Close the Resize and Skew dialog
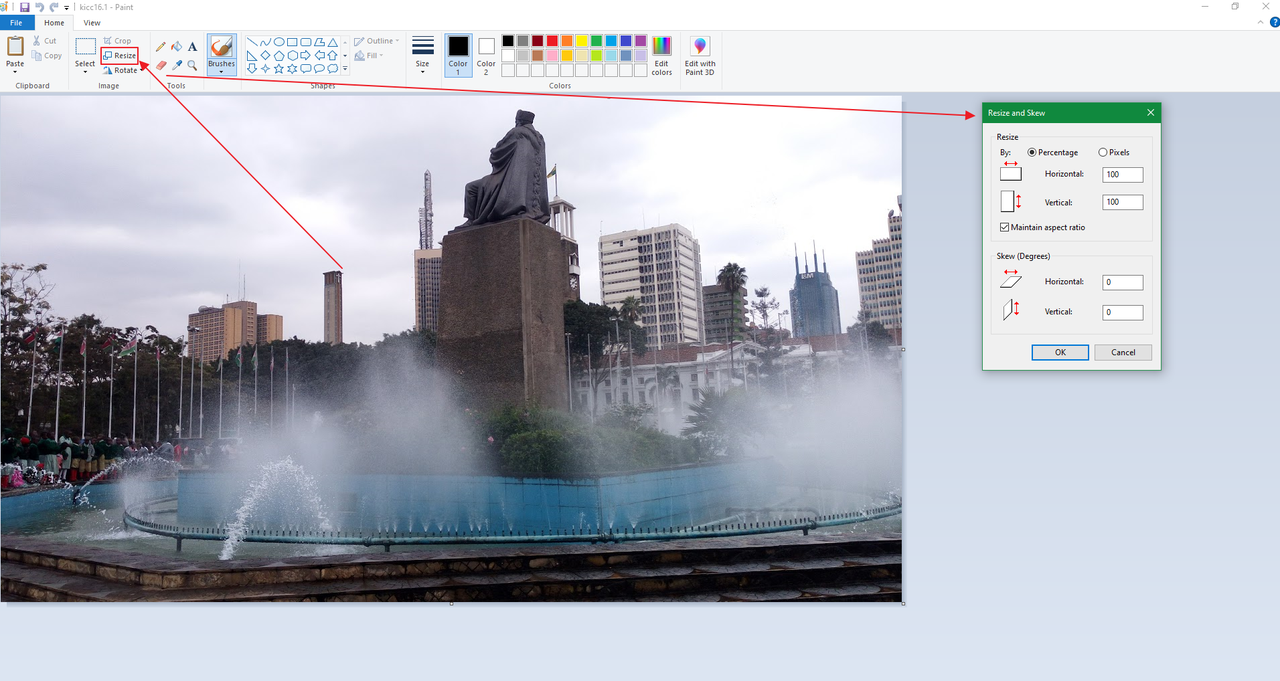This screenshot has width=1280, height=681. coord(1150,113)
